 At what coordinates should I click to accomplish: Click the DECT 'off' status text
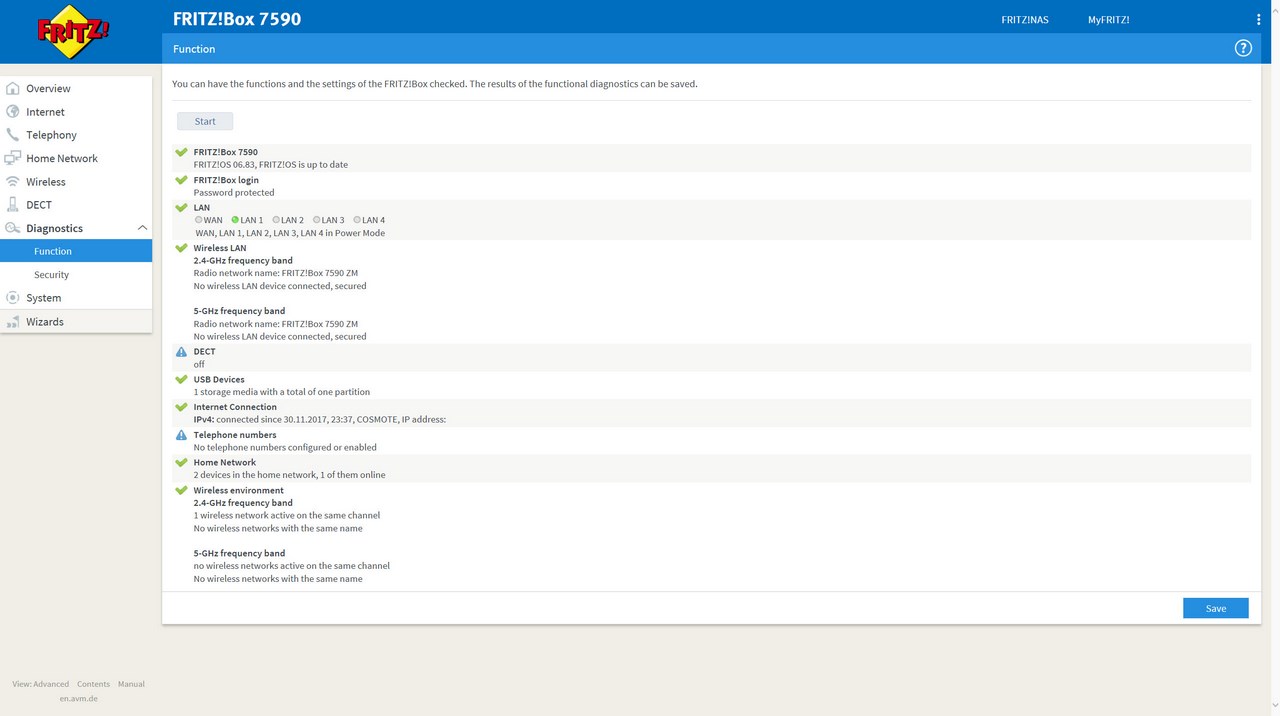(199, 364)
